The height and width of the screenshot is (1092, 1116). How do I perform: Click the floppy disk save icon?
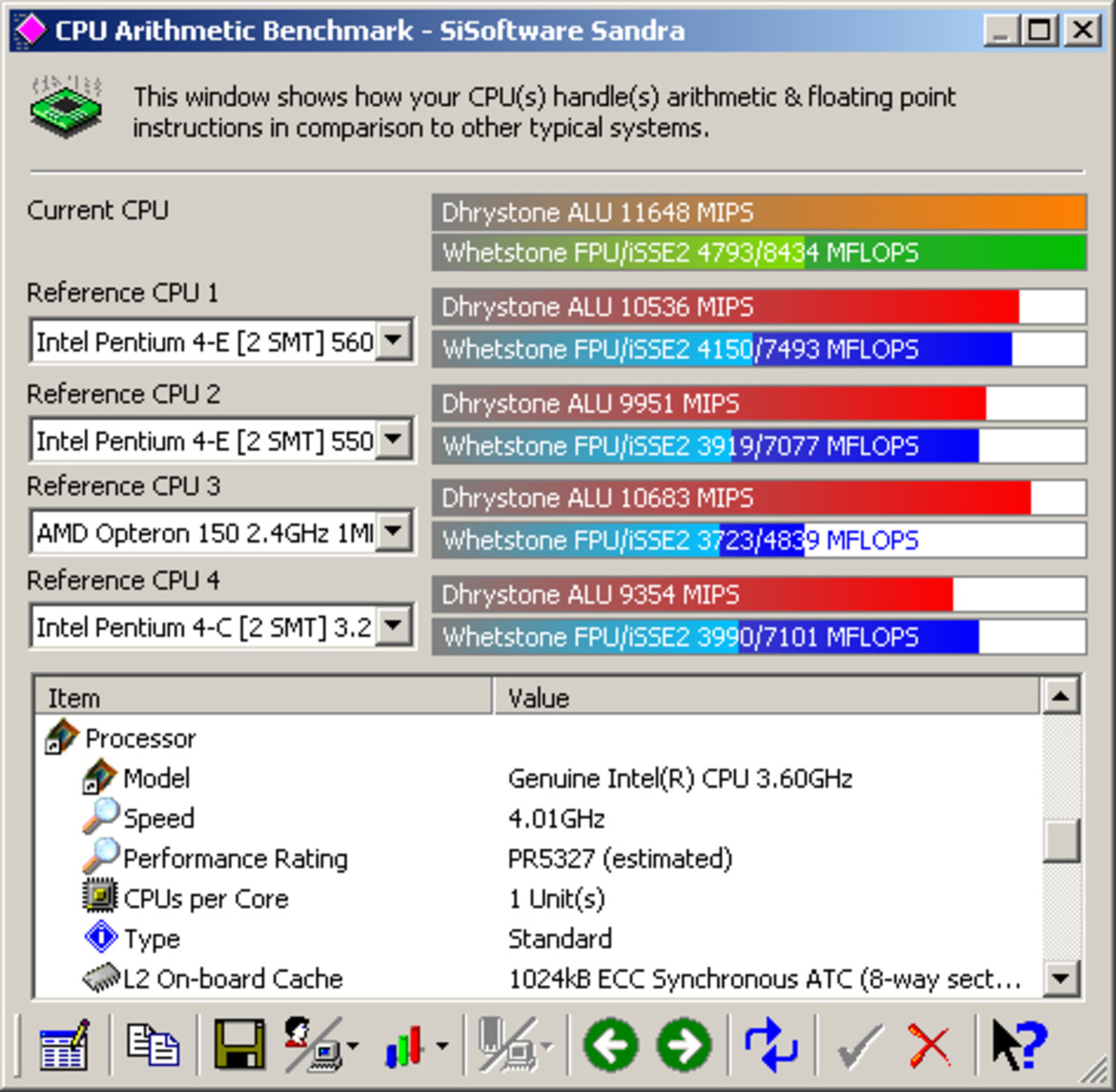click(x=239, y=1044)
